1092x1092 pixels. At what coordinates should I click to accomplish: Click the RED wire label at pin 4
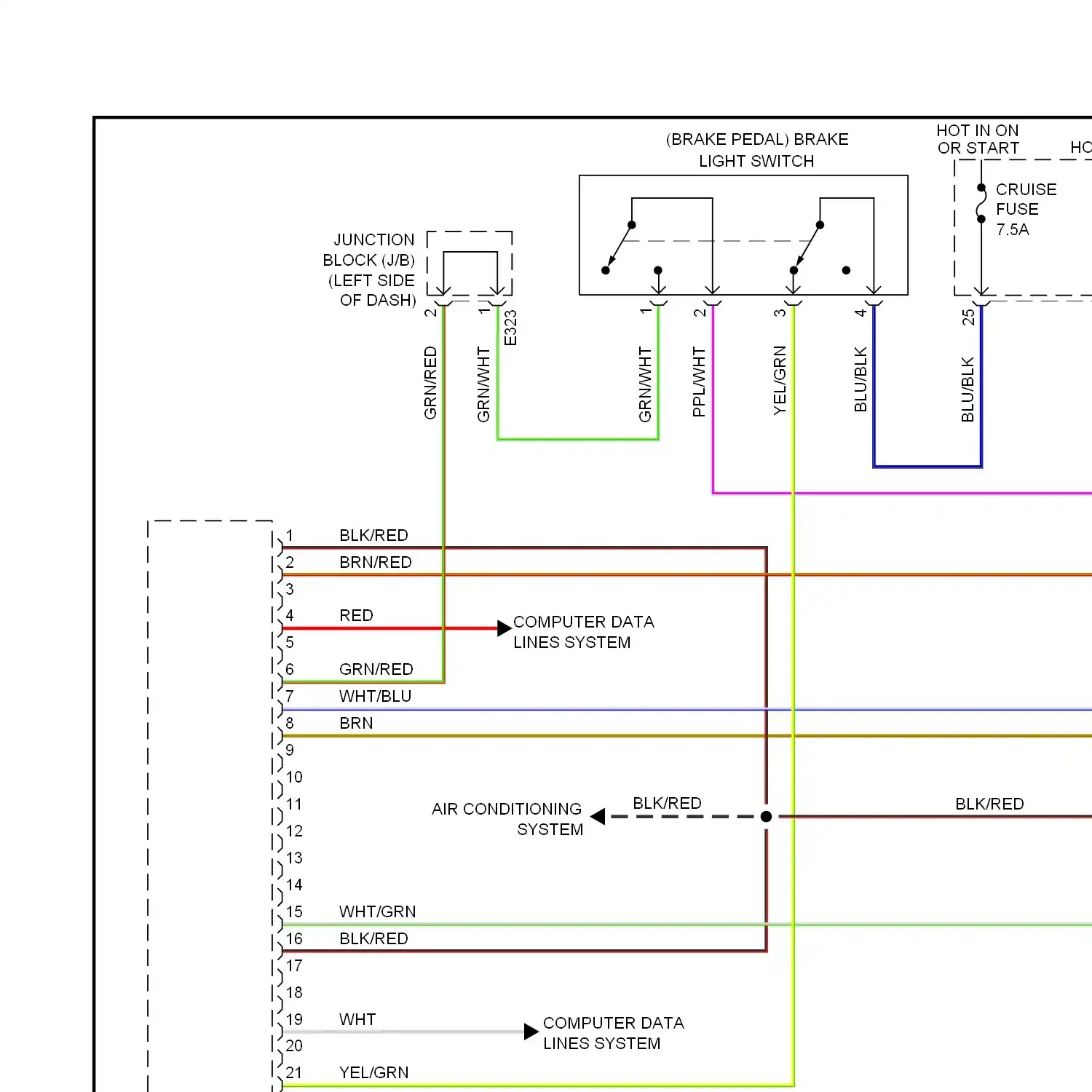356,615
